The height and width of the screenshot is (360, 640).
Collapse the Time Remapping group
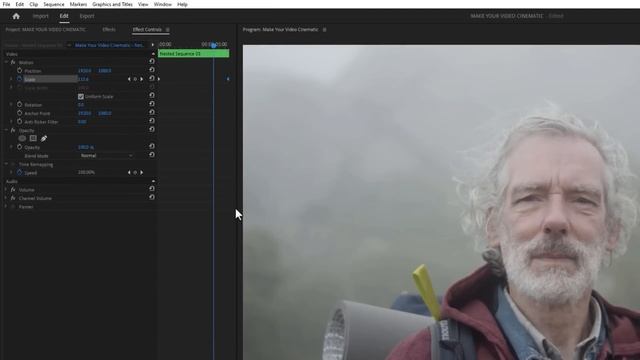[6, 164]
